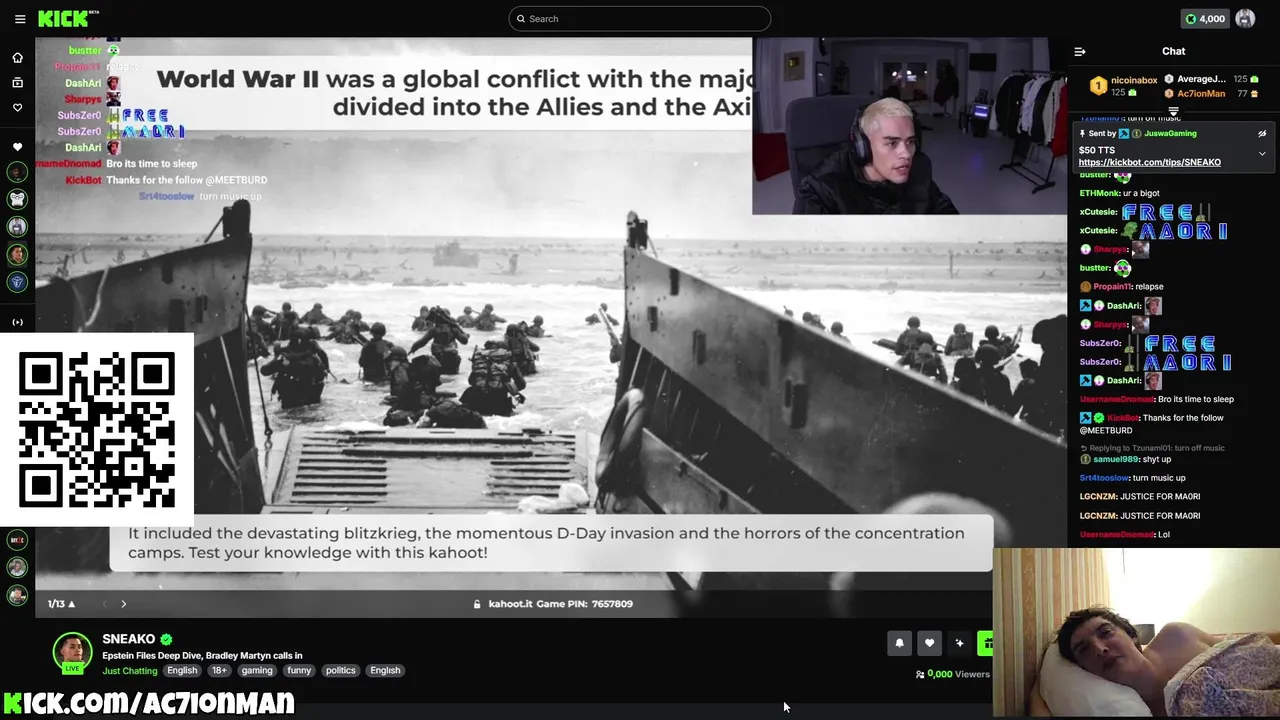The height and width of the screenshot is (720, 1280).
Task: Toggle channel notifications bell
Action: click(x=899, y=643)
